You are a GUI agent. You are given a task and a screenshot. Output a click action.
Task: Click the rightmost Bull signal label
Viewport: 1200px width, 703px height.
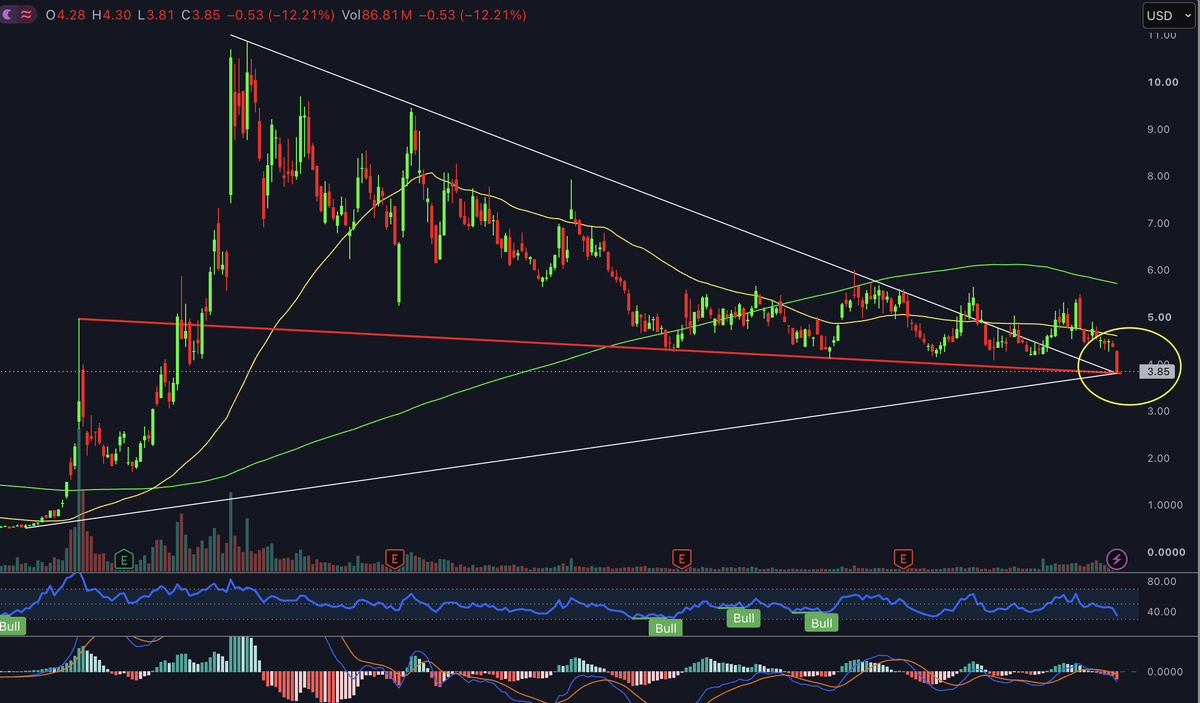click(822, 623)
